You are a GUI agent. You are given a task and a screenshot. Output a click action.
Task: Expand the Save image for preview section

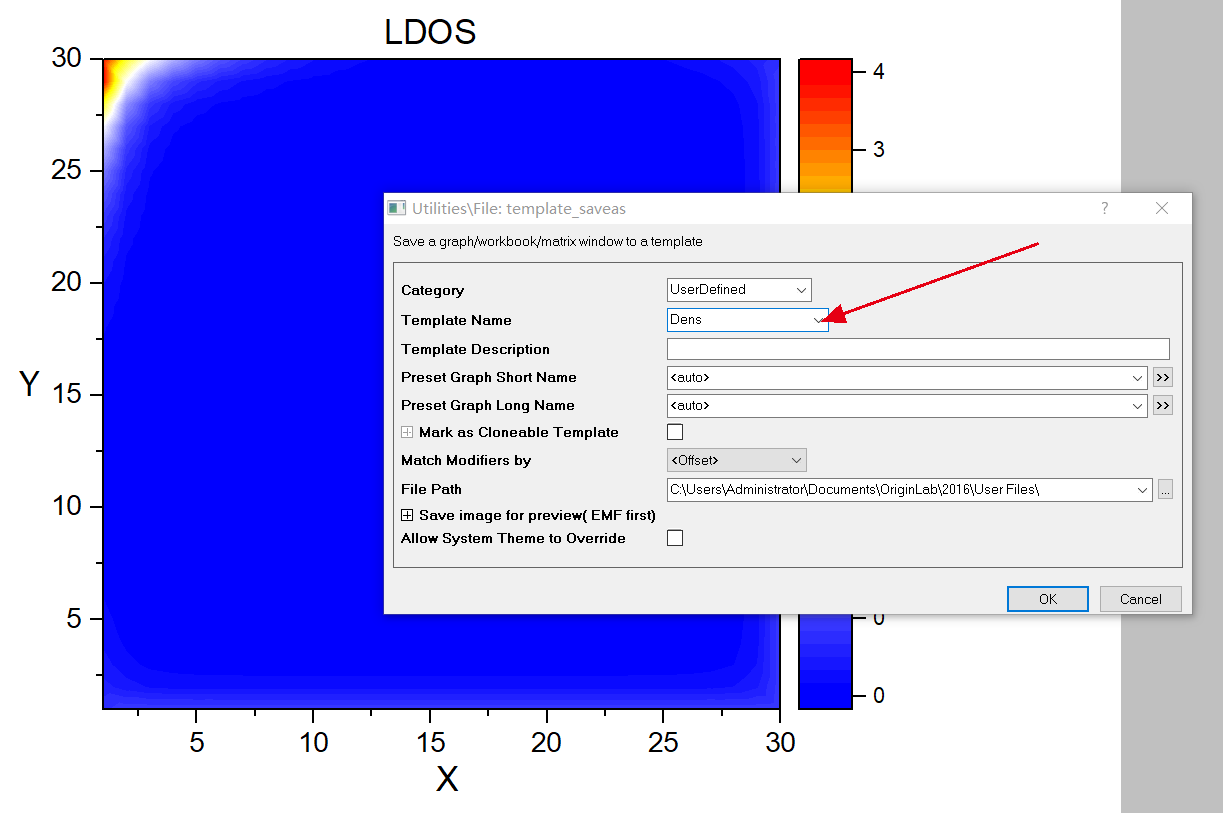tap(407, 516)
